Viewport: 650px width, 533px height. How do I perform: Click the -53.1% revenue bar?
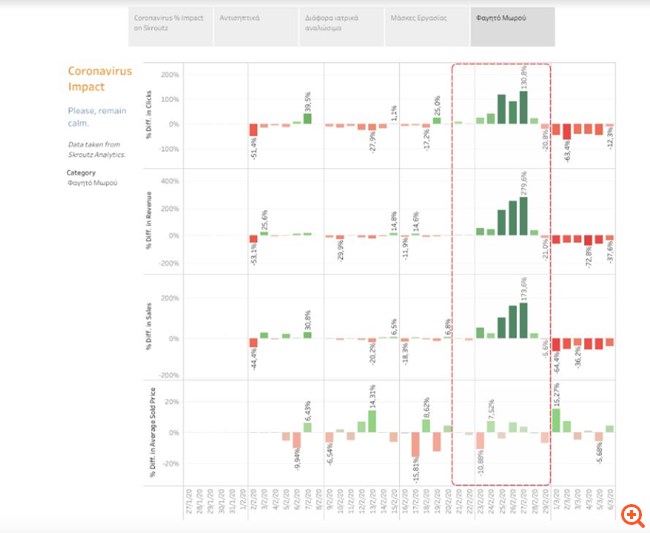tap(254, 239)
